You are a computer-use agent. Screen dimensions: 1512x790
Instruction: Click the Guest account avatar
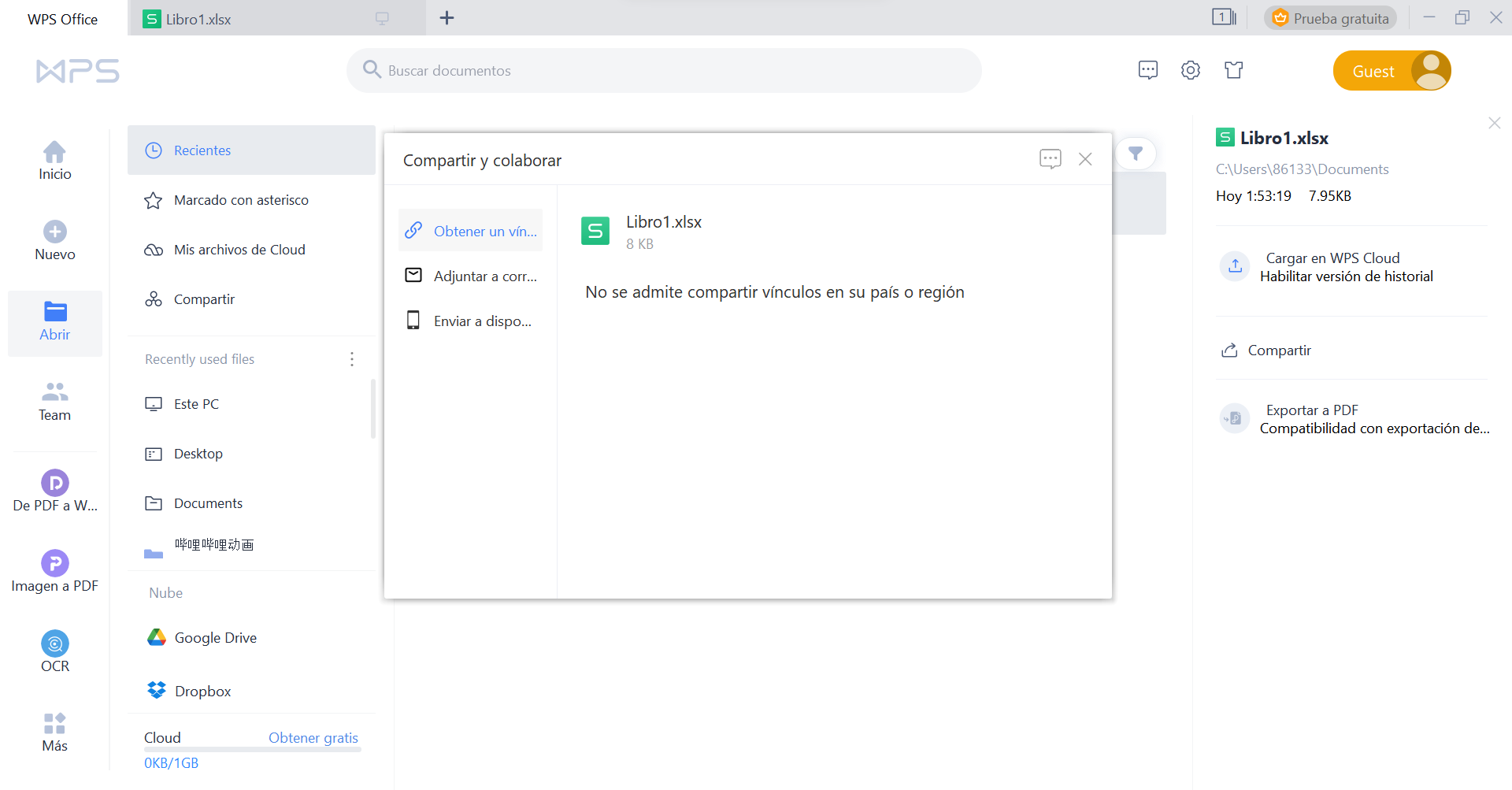pyautogui.click(x=1431, y=71)
